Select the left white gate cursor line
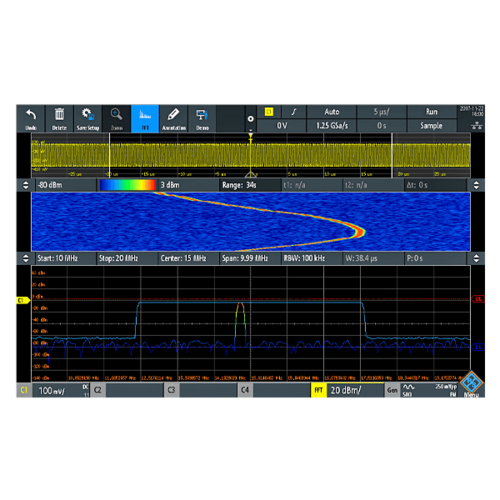The height and width of the screenshot is (500, 500). point(109,155)
